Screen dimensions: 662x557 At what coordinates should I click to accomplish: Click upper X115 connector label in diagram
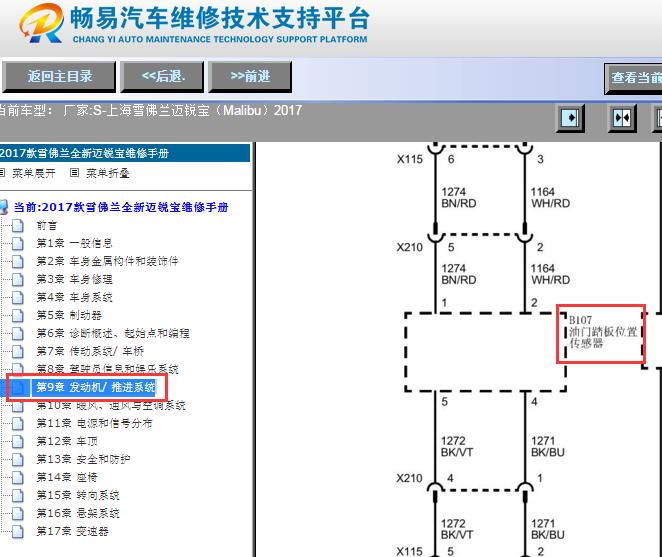[410, 159]
